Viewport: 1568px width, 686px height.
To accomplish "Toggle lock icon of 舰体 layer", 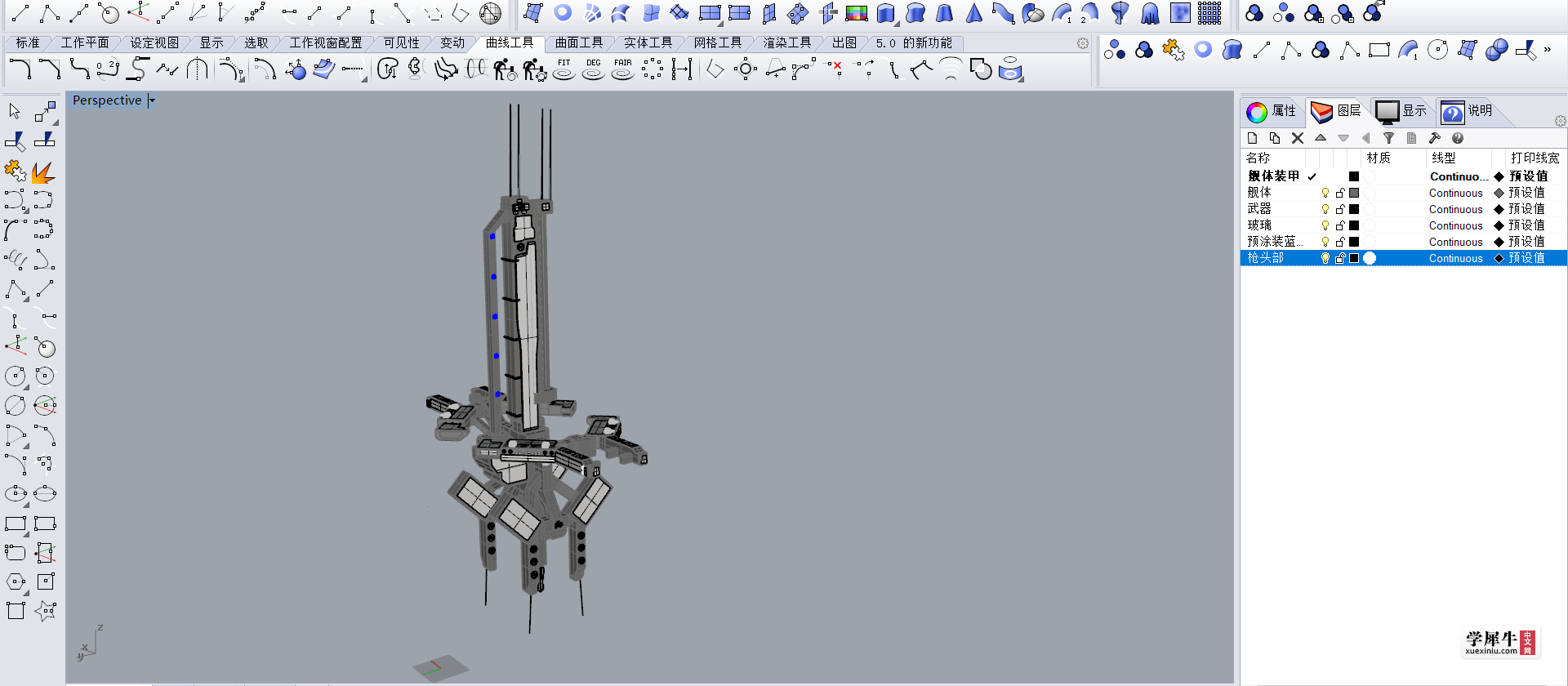I will point(1340,193).
